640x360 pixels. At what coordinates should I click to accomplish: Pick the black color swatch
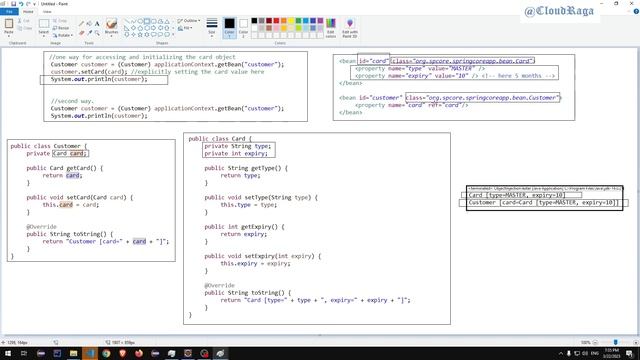[254, 21]
